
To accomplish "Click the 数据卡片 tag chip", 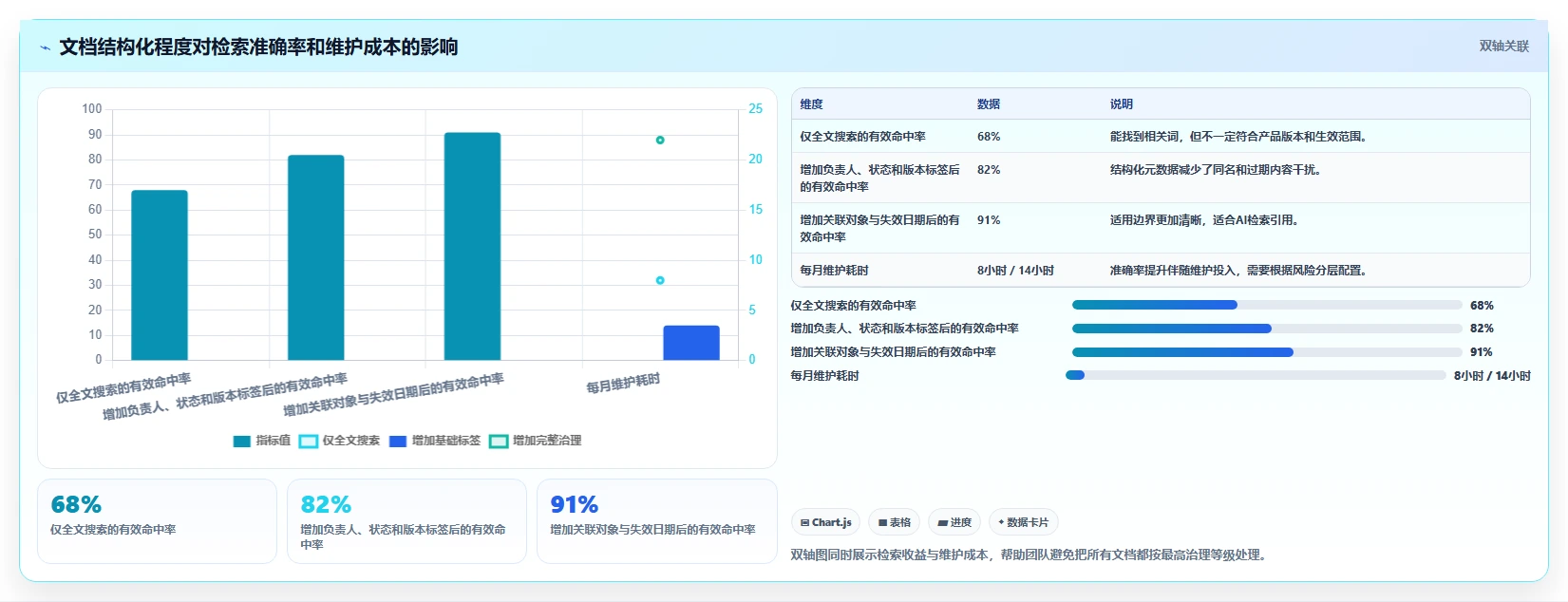I will pyautogui.click(x=1023, y=522).
